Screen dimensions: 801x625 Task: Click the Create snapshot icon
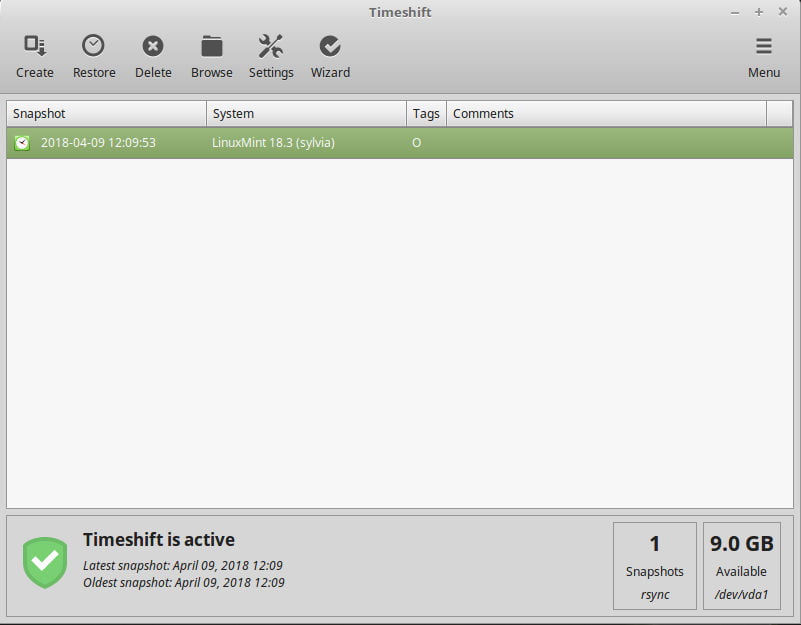coord(35,55)
